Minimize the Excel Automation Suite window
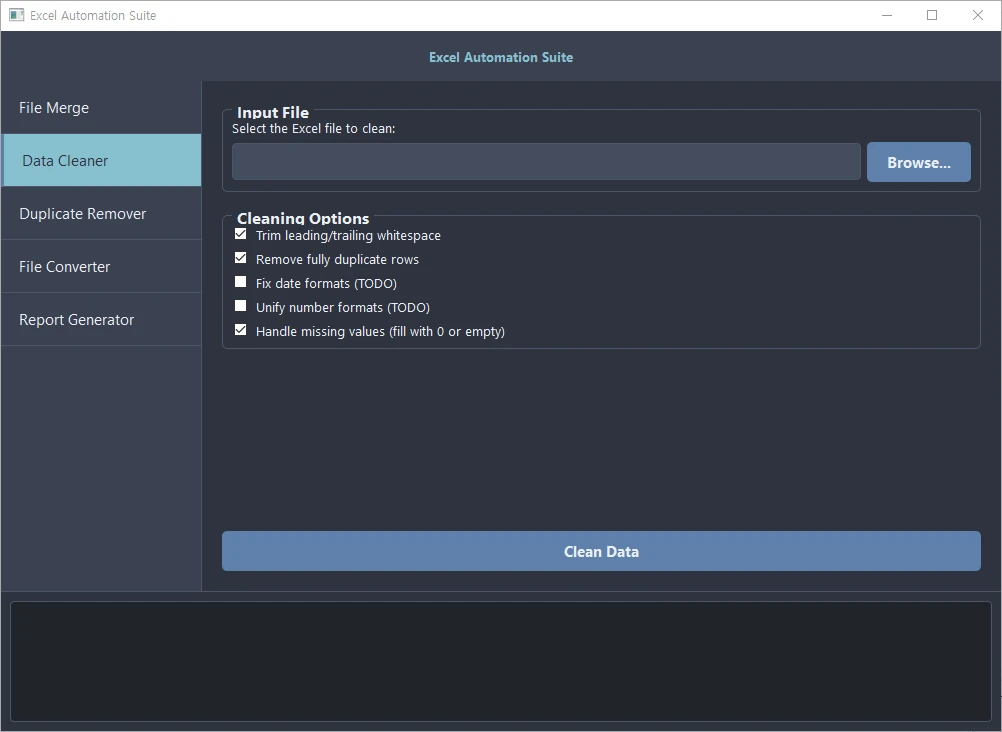Screen dimensions: 1002x732 click(886, 15)
